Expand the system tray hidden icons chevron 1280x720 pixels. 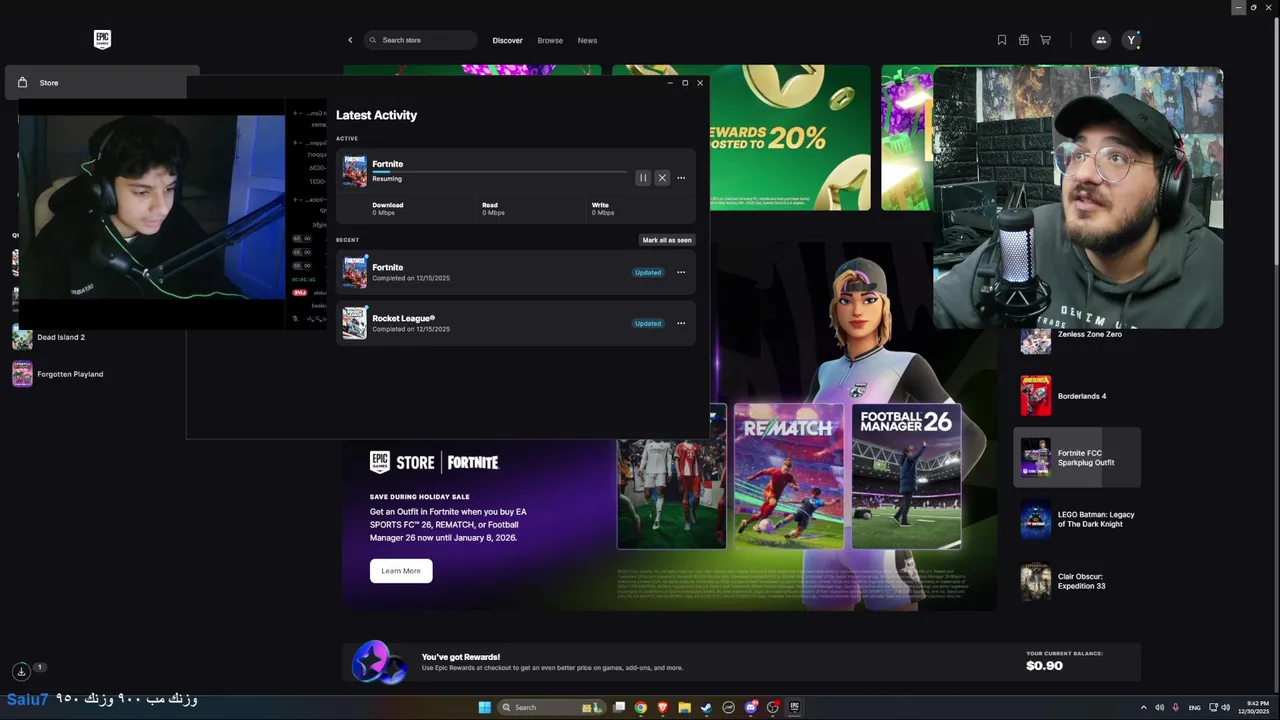coord(1143,707)
